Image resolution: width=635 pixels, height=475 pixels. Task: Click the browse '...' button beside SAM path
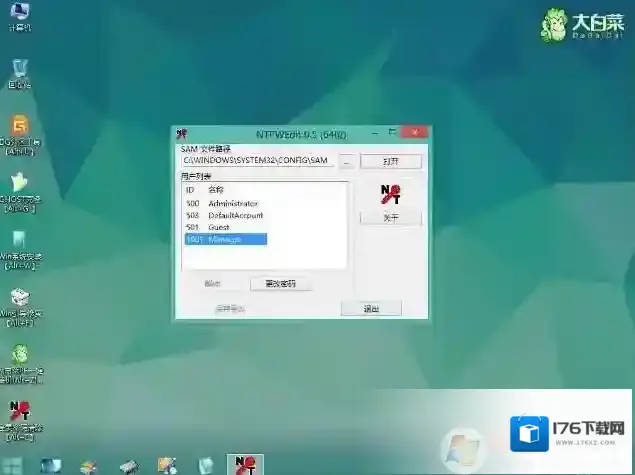347,162
